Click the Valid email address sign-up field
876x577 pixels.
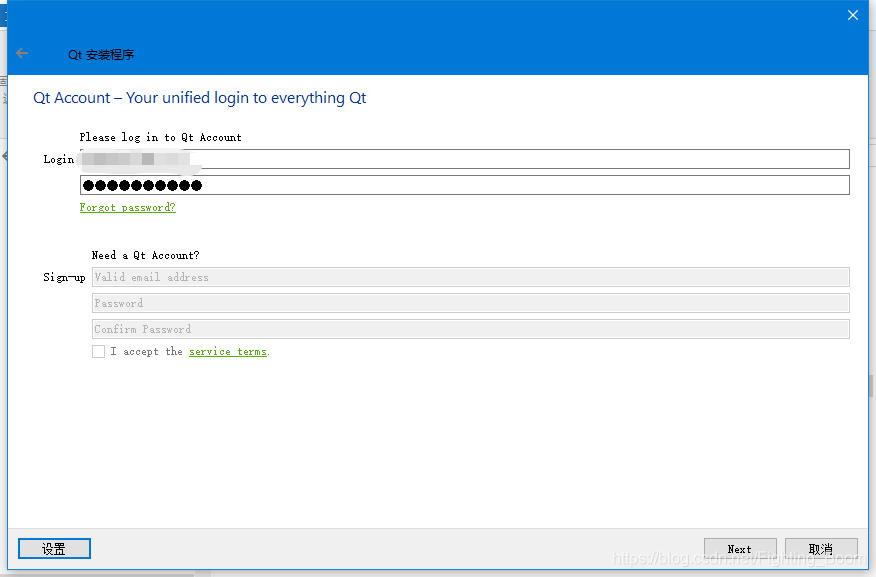click(471, 278)
